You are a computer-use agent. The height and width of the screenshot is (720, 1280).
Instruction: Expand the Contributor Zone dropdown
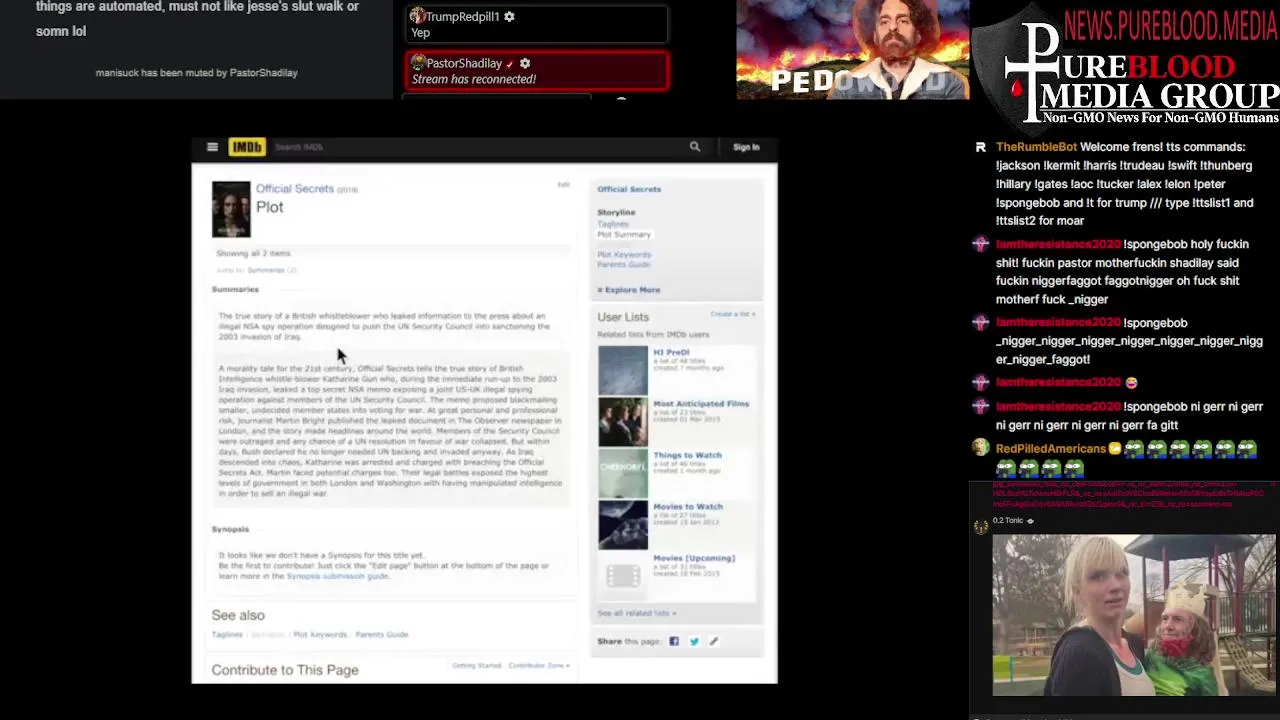tap(539, 665)
